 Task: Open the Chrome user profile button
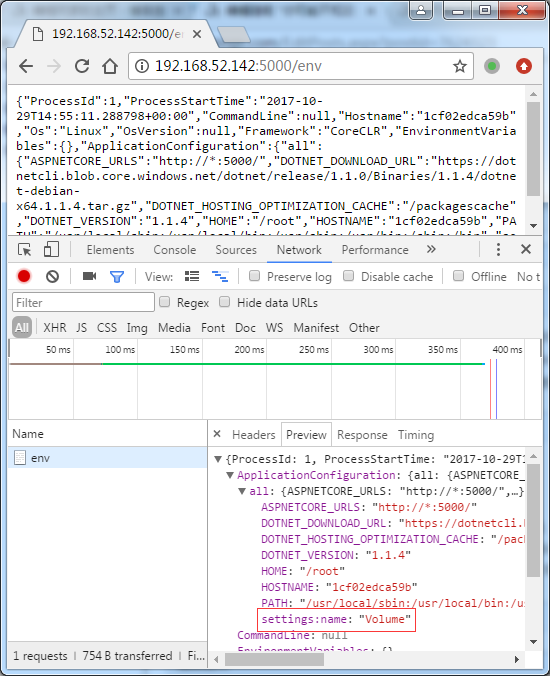tap(421, 10)
